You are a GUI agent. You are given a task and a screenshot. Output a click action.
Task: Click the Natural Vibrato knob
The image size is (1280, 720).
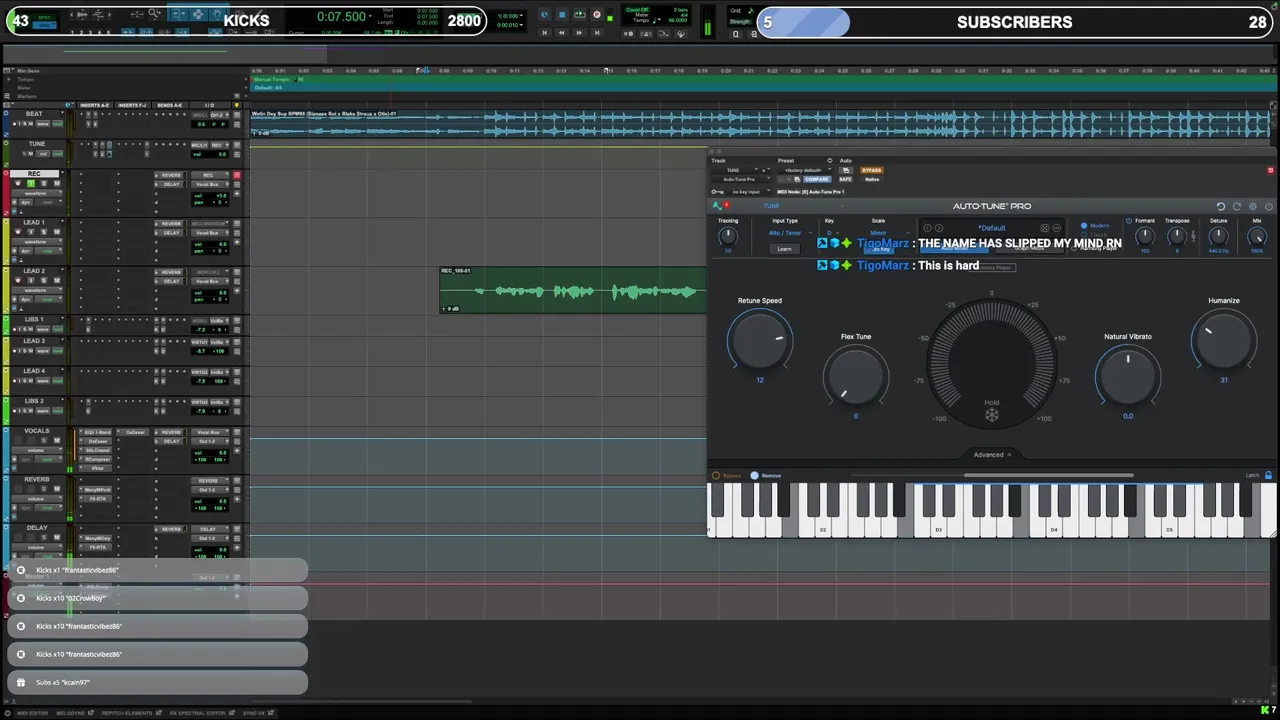[1128, 376]
